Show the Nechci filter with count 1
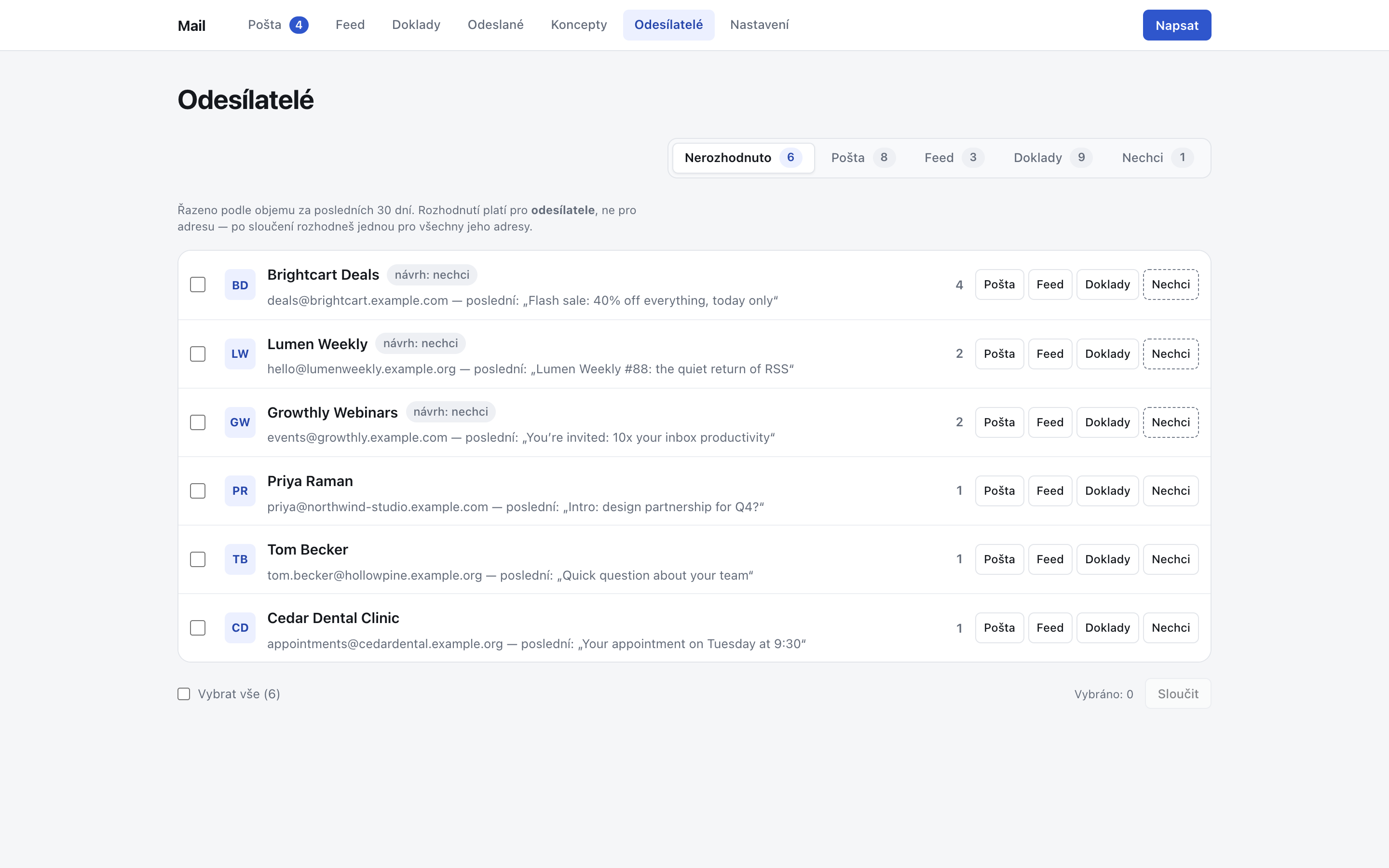 point(1157,158)
